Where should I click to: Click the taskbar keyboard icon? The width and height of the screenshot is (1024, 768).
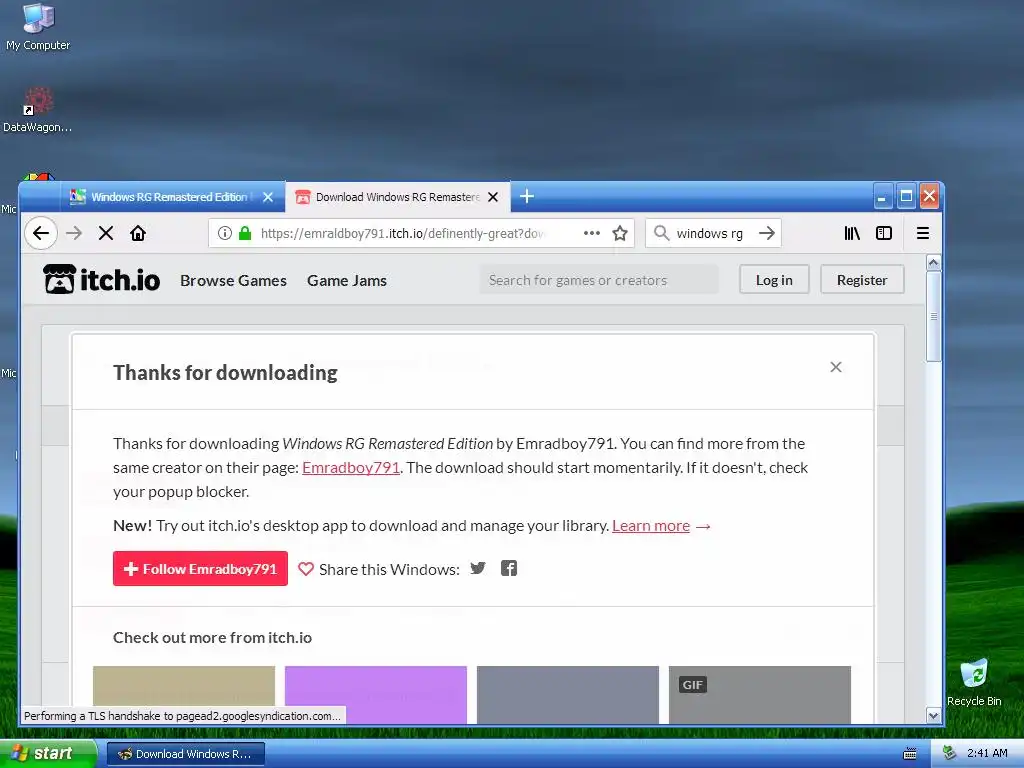910,754
